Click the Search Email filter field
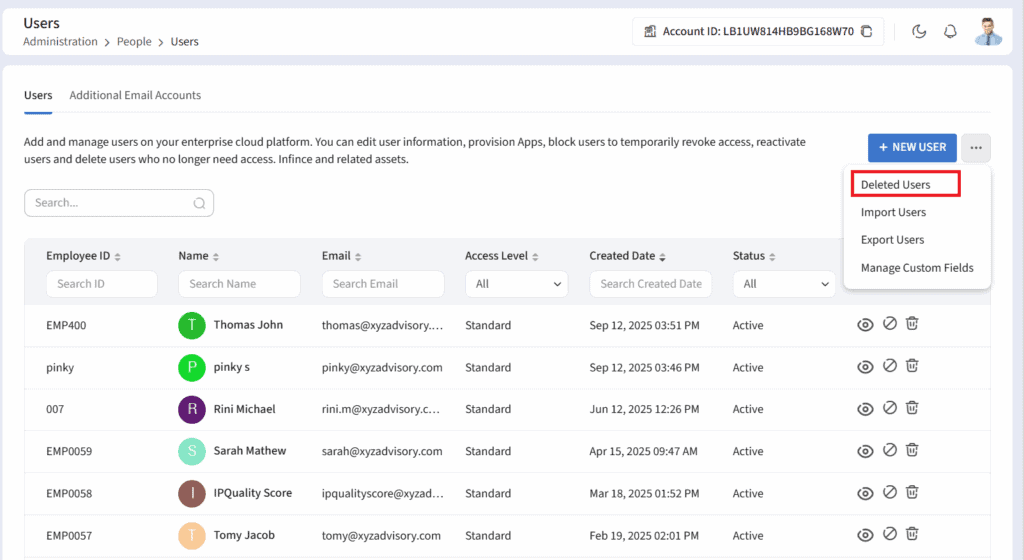Screen dimensions: 1024x560 (x=382, y=284)
